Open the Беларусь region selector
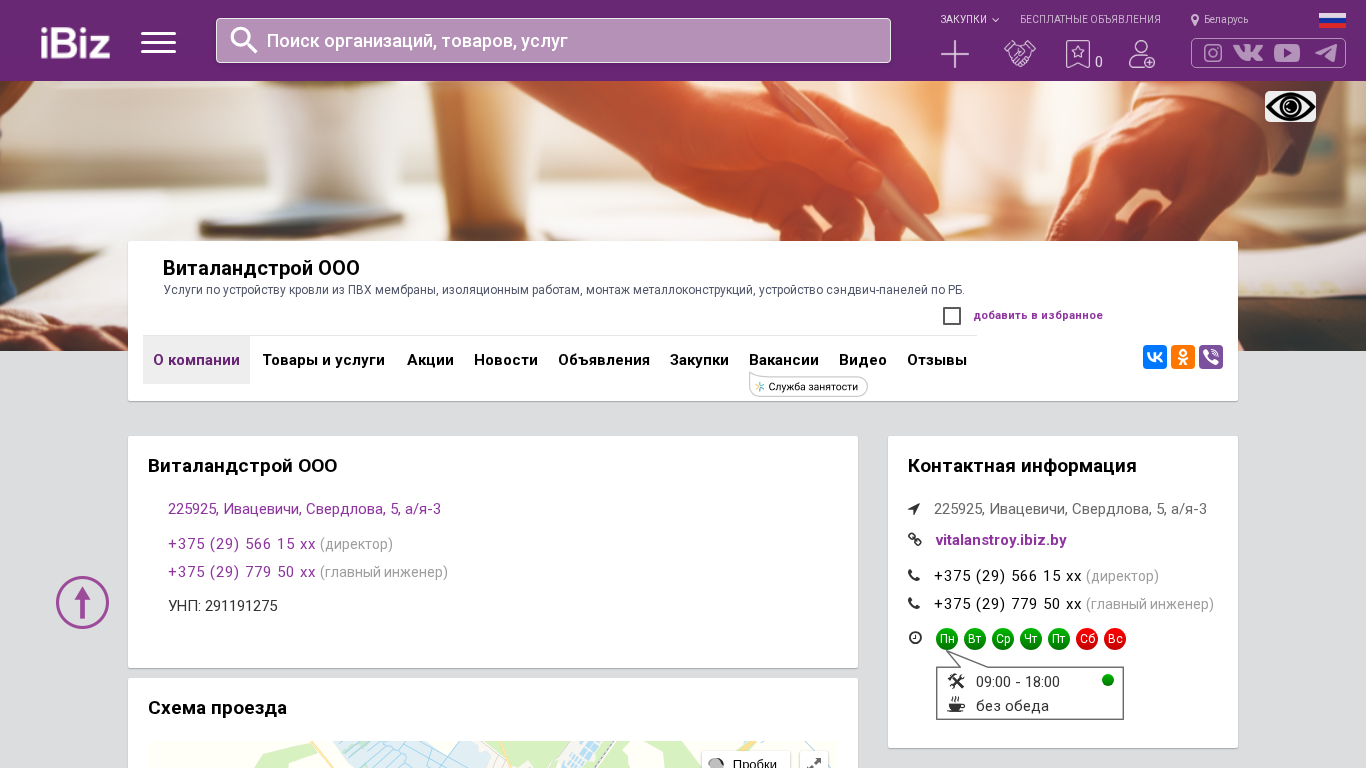The image size is (1366, 768). [x=1220, y=19]
